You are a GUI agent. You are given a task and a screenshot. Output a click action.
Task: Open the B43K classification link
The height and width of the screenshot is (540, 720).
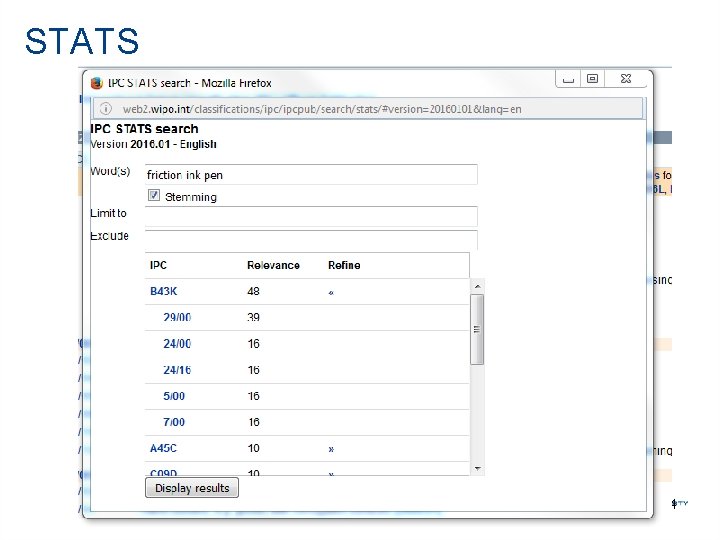tap(163, 292)
